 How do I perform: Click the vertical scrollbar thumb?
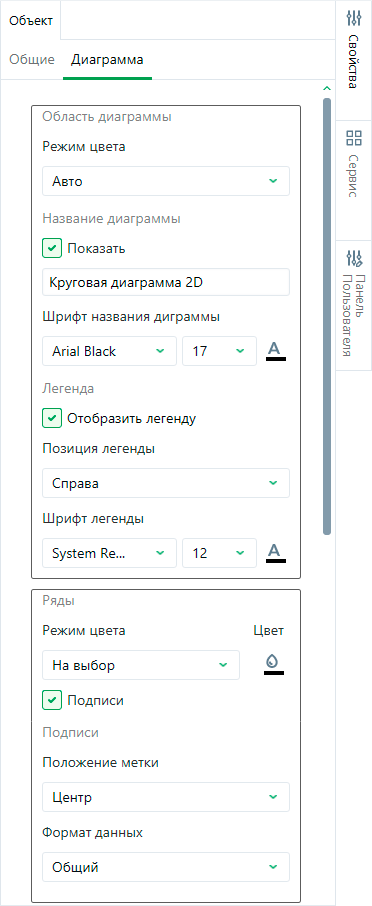(x=327, y=316)
